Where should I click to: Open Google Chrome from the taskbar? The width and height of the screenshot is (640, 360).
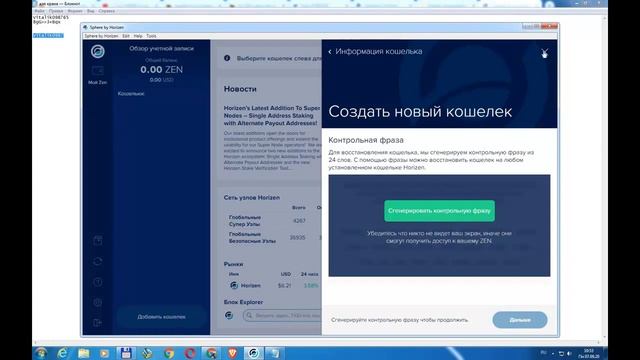pyautogui.click(x=169, y=353)
